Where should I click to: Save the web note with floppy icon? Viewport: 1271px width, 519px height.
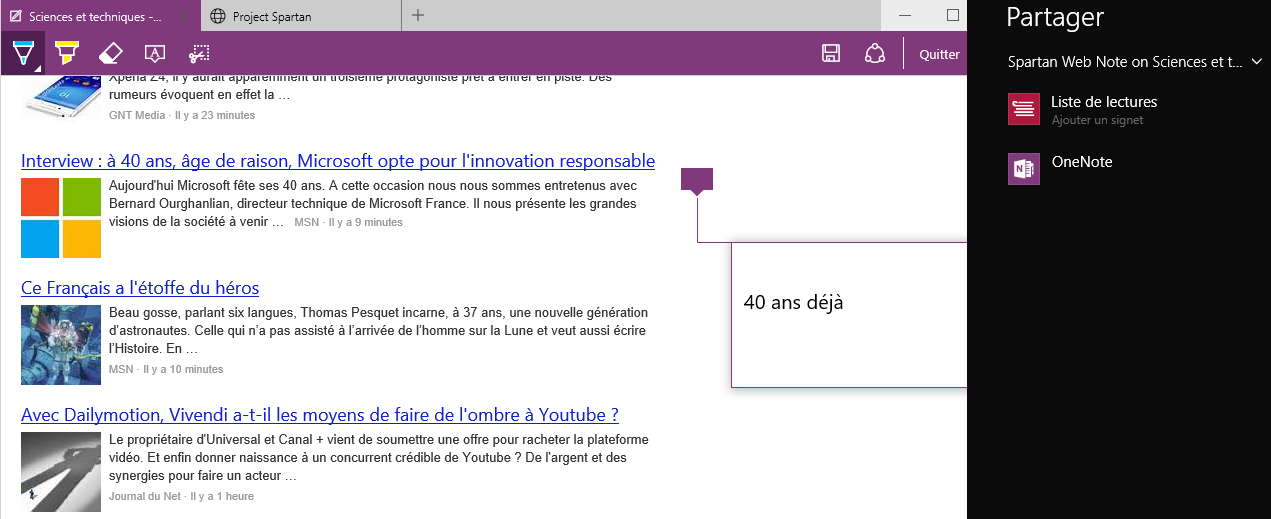pos(830,54)
